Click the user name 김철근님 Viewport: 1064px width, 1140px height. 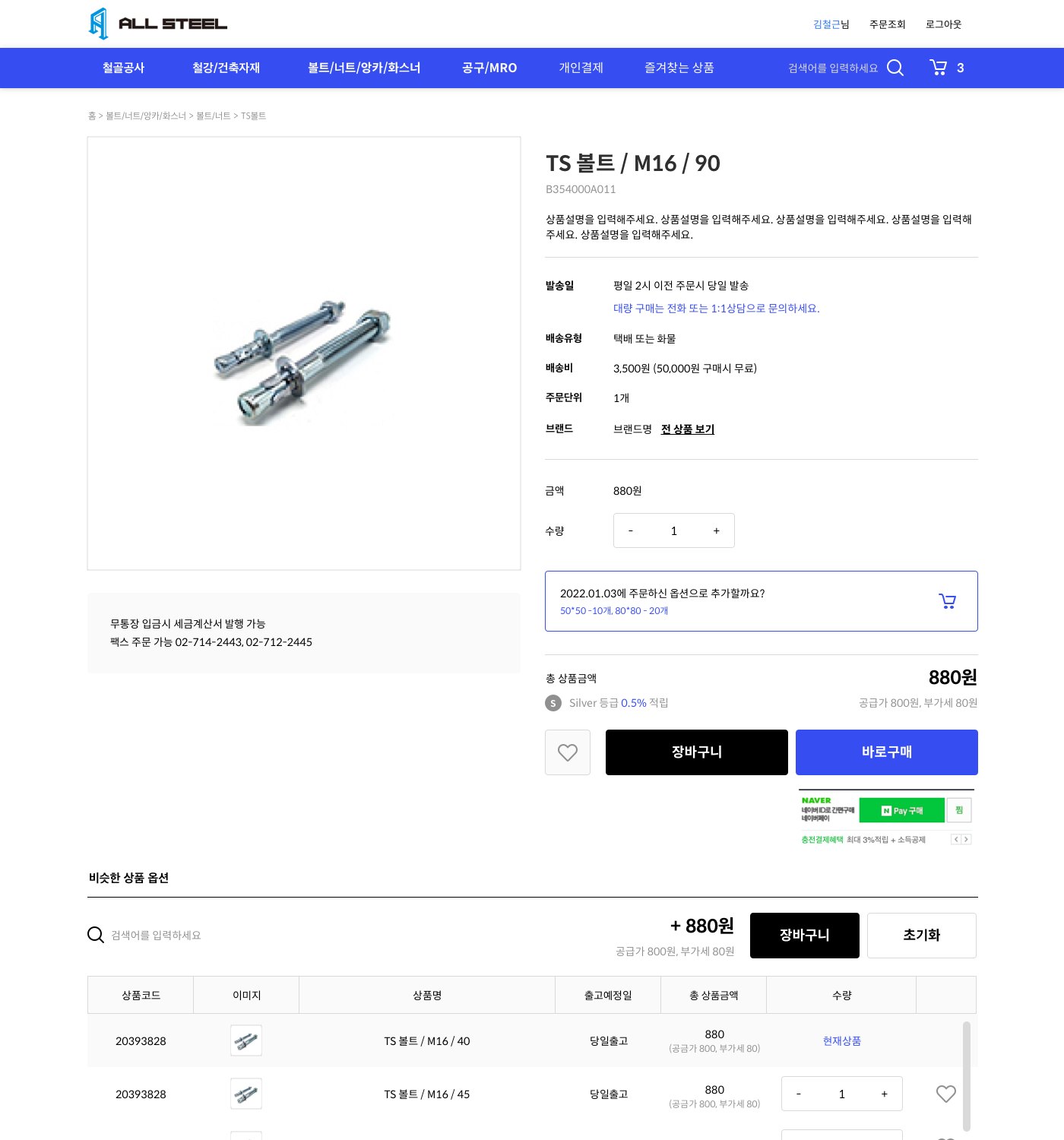pyautogui.click(x=831, y=24)
